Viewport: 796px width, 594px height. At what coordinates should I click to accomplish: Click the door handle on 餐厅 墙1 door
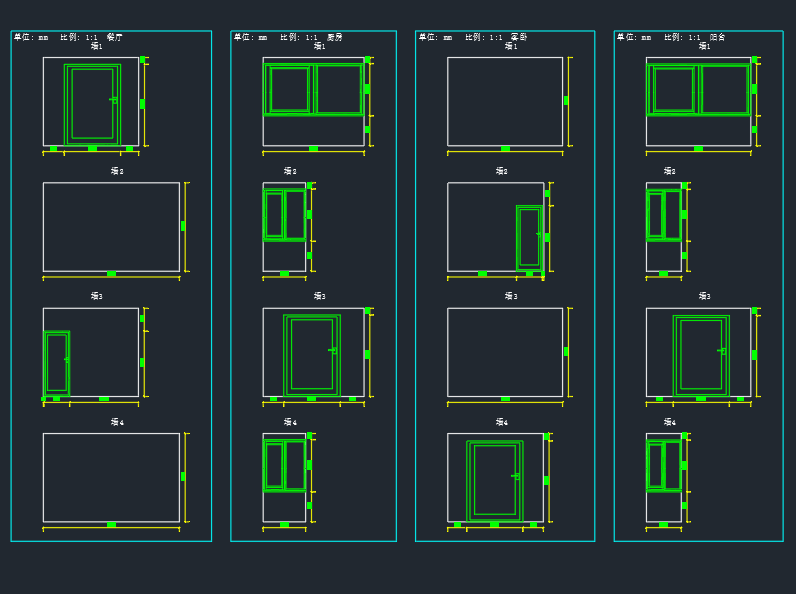click(x=114, y=100)
